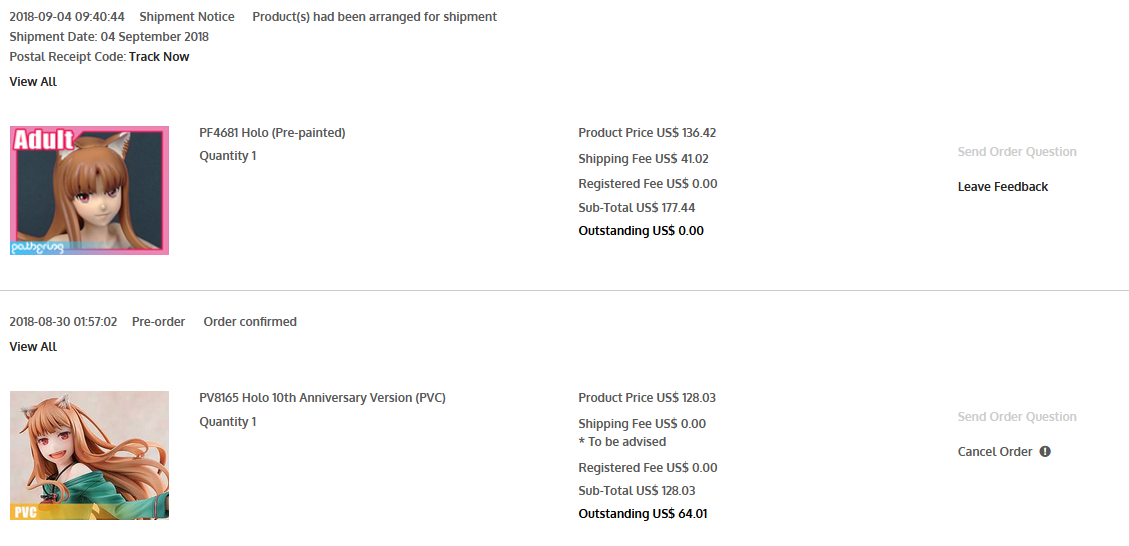Click the PVC badge on second thumbnail
The image size is (1129, 546).
pos(24,513)
